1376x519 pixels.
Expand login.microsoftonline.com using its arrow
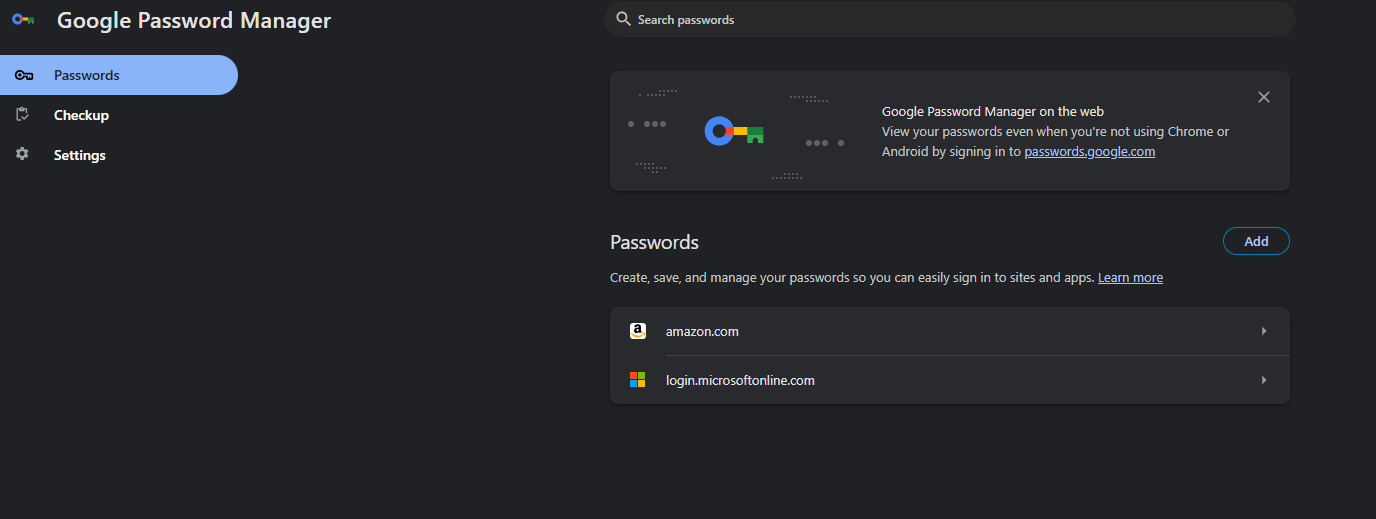1264,380
